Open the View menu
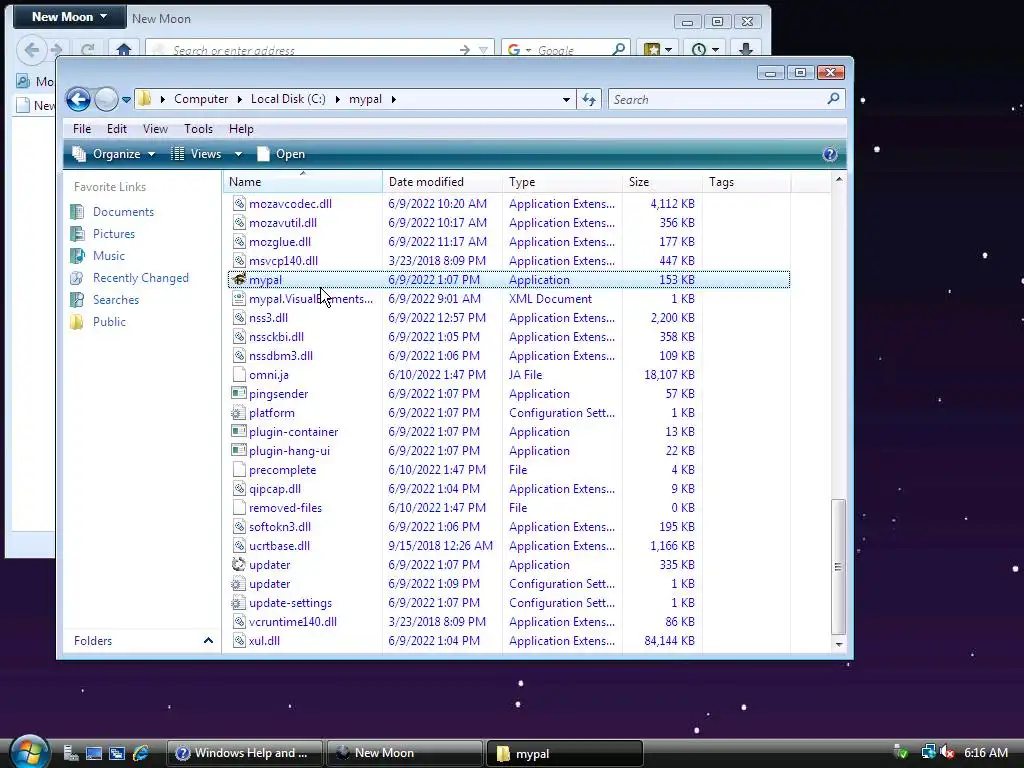The image size is (1024, 768). [155, 129]
